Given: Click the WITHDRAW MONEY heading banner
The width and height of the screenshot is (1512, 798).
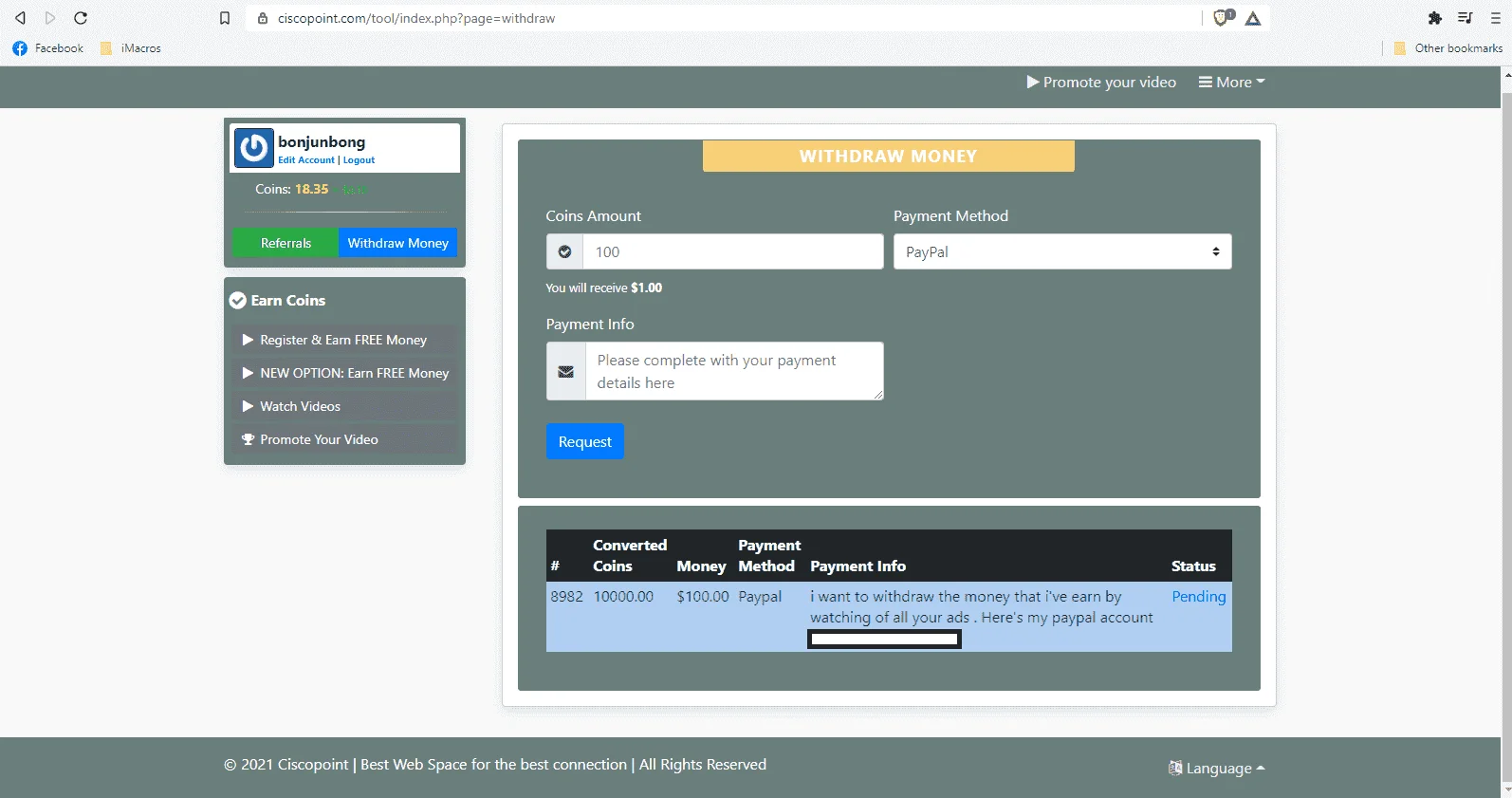Looking at the screenshot, I should [x=889, y=157].
